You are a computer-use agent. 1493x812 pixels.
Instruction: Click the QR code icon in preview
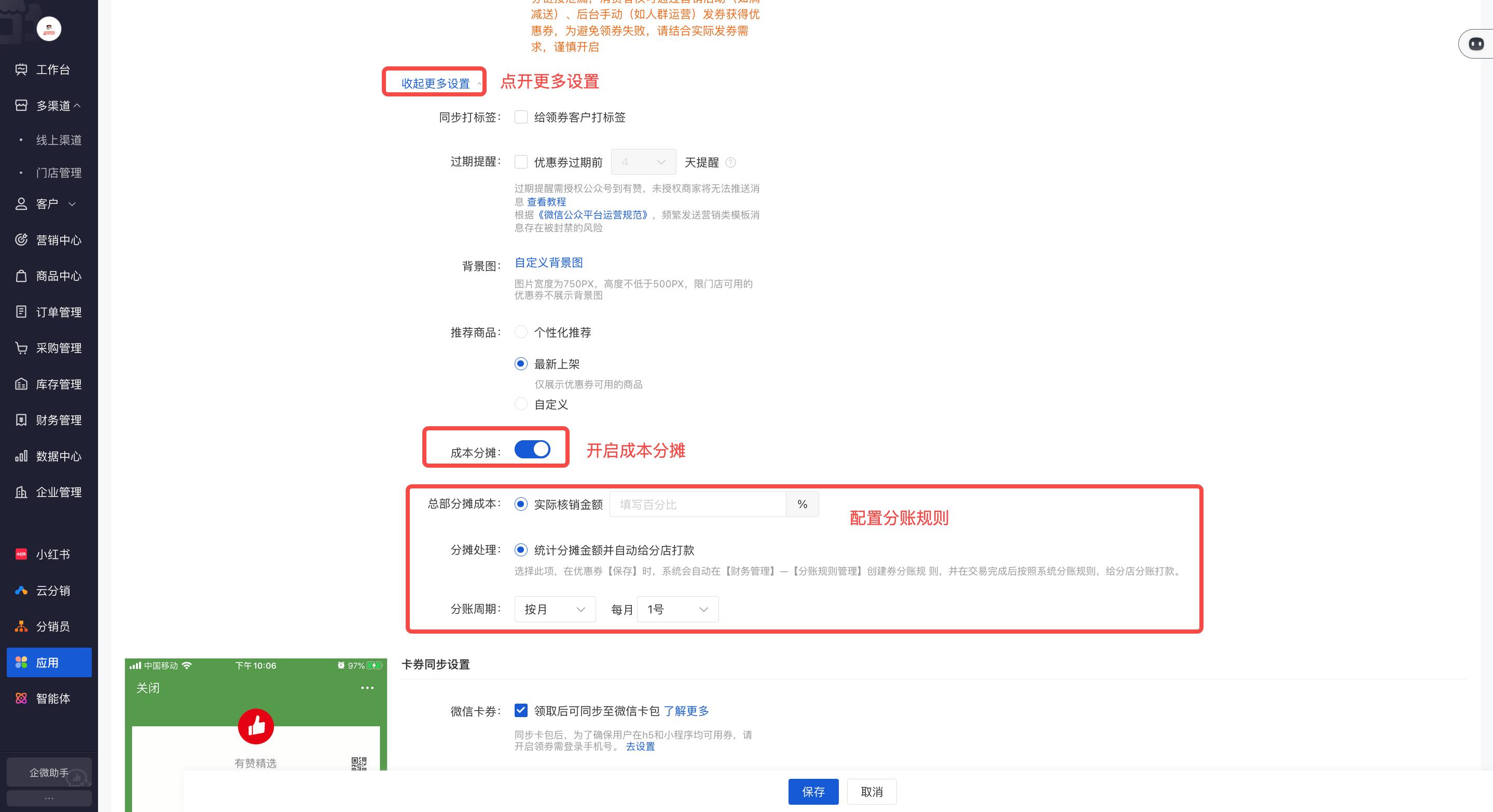359,763
